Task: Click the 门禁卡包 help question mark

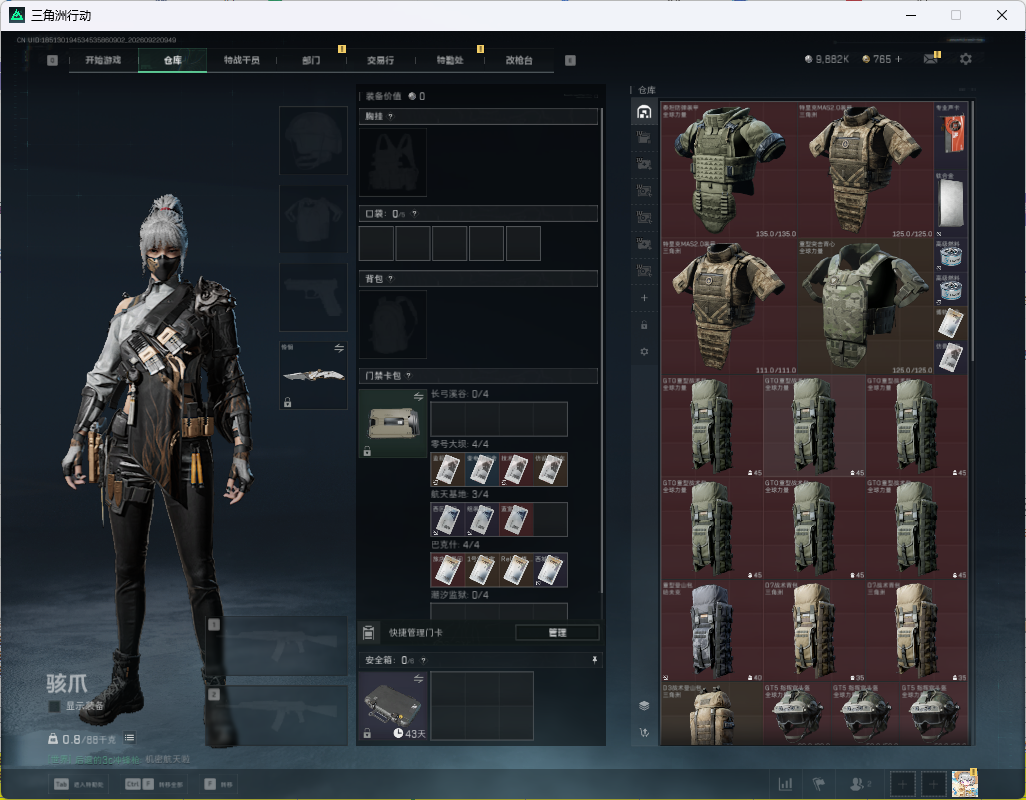Action: [x=408, y=375]
